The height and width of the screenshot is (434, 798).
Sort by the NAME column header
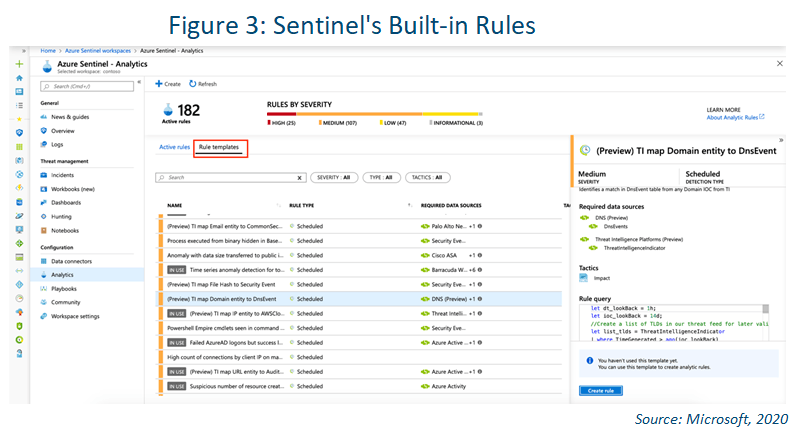point(175,206)
